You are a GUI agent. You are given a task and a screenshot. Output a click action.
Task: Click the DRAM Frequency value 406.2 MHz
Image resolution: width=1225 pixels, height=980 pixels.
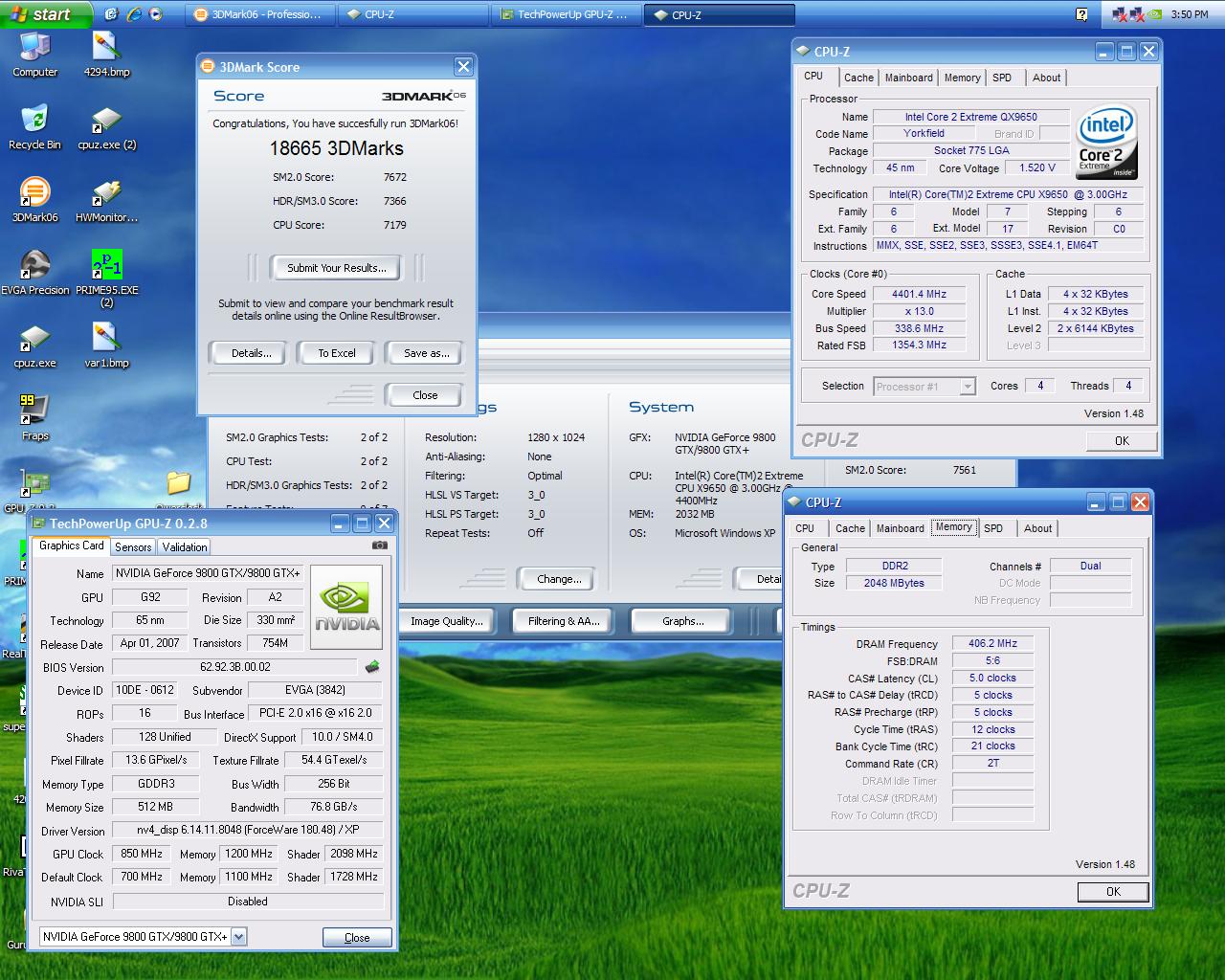(x=992, y=644)
